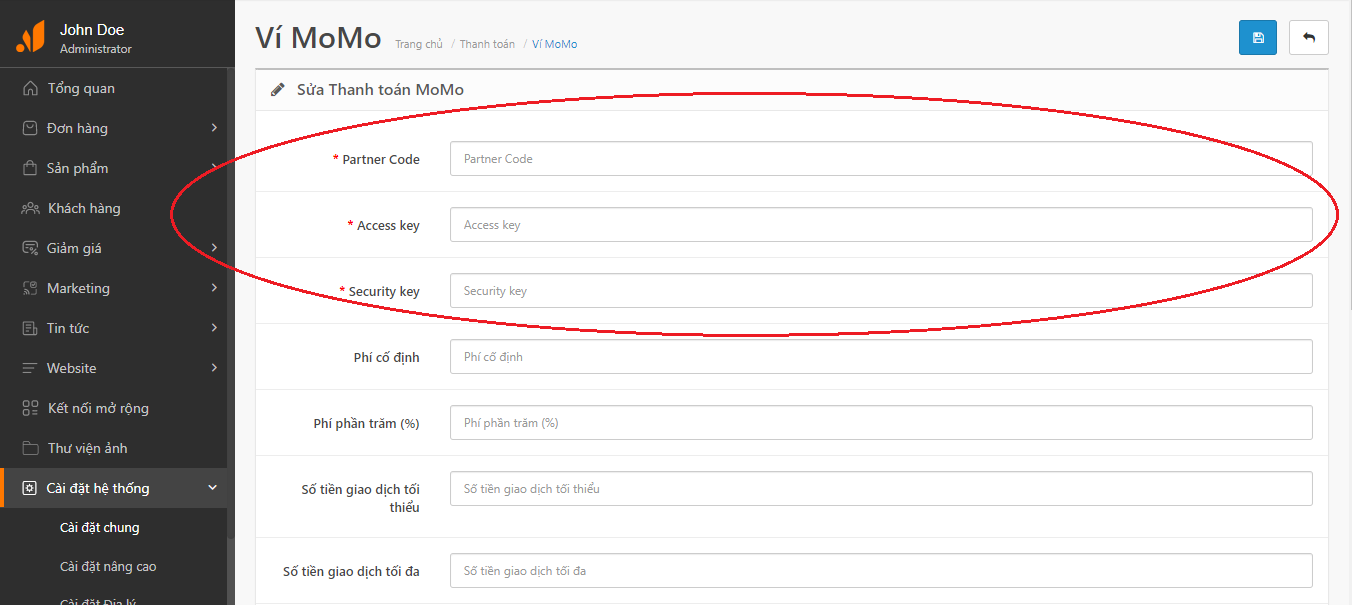Expand the Giảm giá submenu chevron
Screen dimensions: 1352x605
point(214,248)
